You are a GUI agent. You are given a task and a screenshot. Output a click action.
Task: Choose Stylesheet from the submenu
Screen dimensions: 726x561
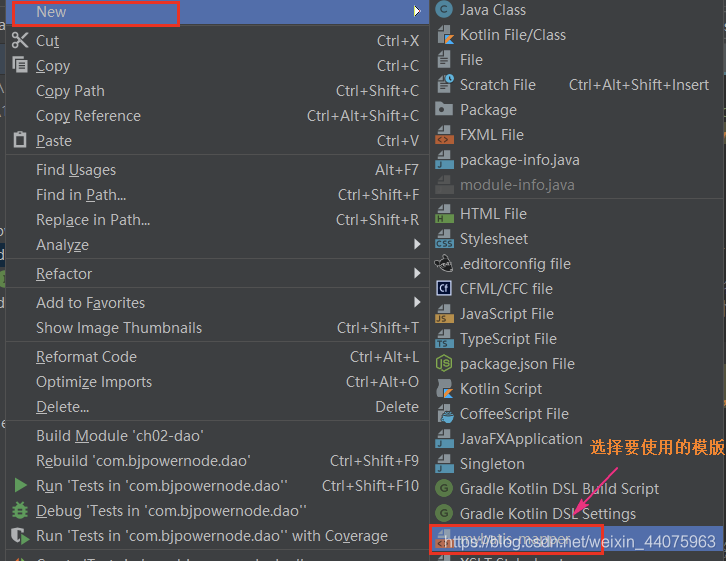576,239
